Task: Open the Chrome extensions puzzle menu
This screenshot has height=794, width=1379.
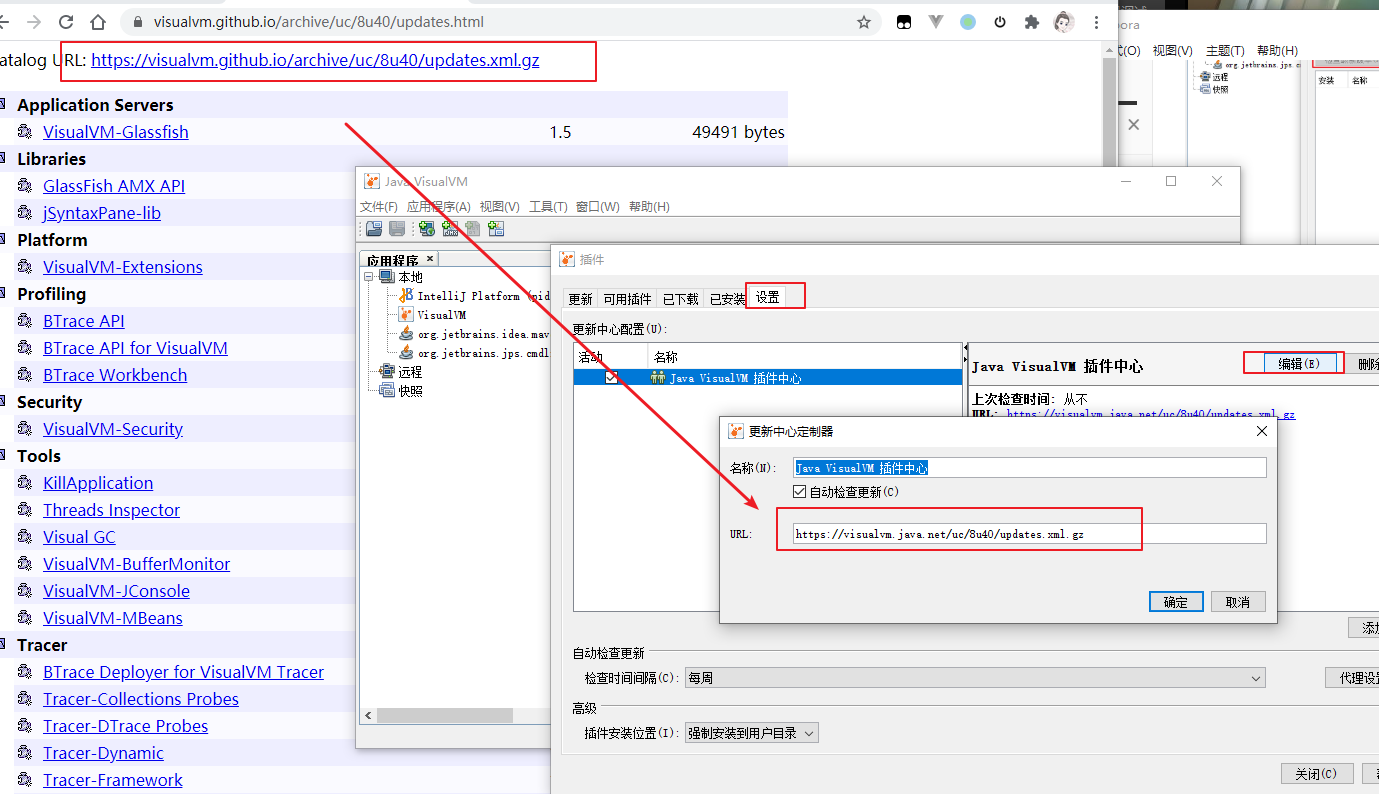Action: 1032,22
